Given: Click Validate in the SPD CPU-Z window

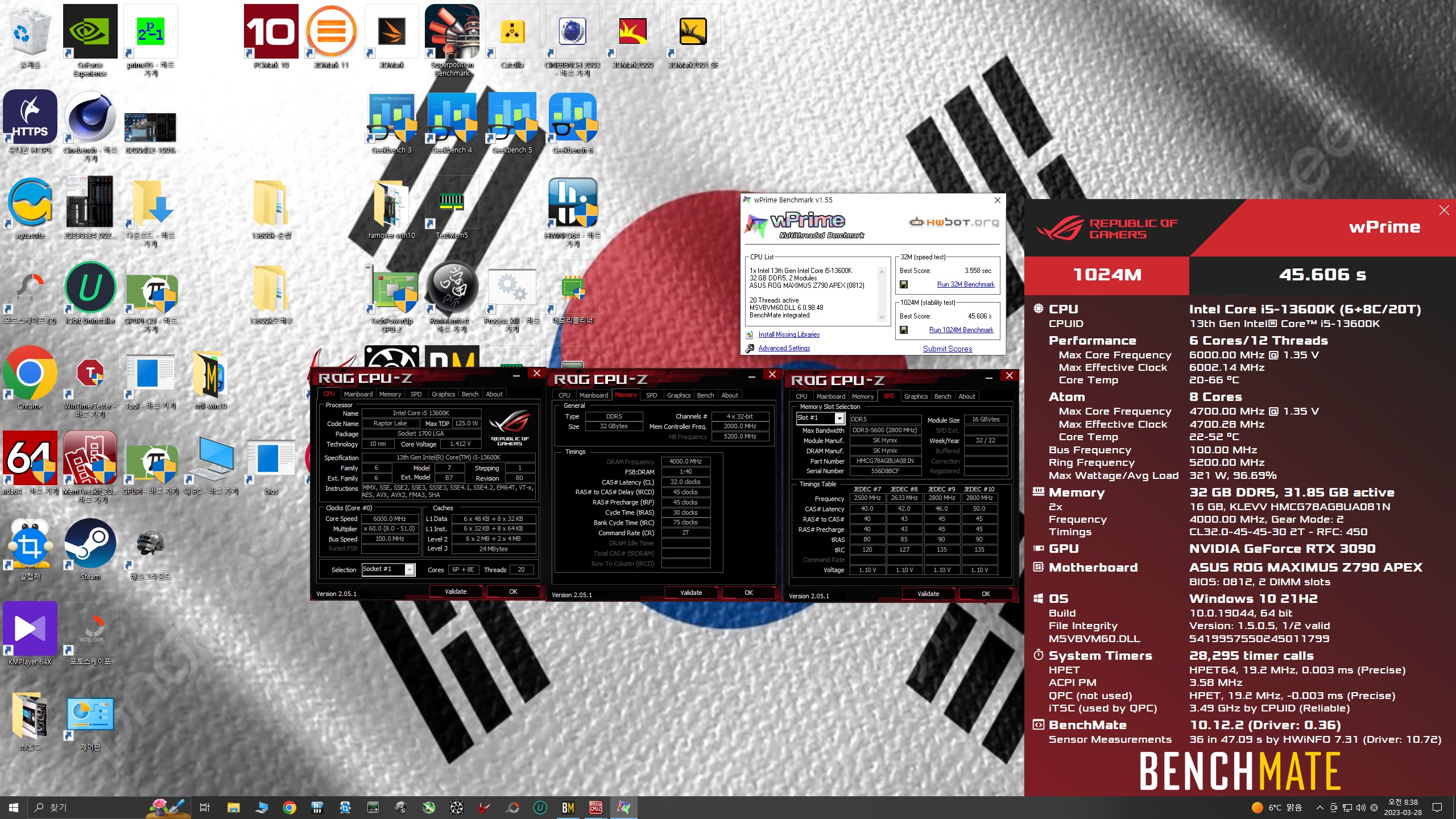Looking at the screenshot, I should (x=928, y=594).
